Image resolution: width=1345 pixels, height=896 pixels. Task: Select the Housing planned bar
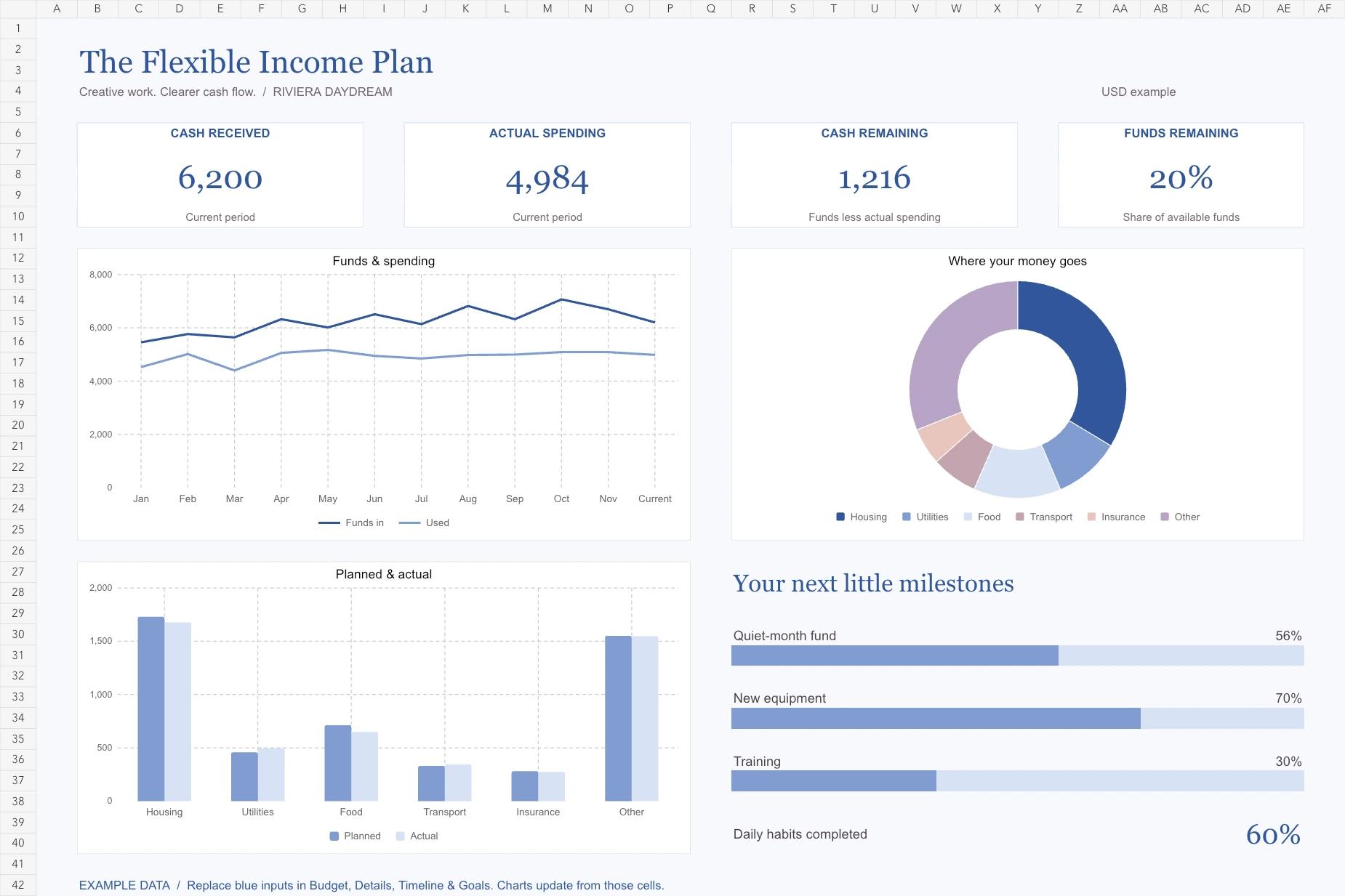point(151,709)
